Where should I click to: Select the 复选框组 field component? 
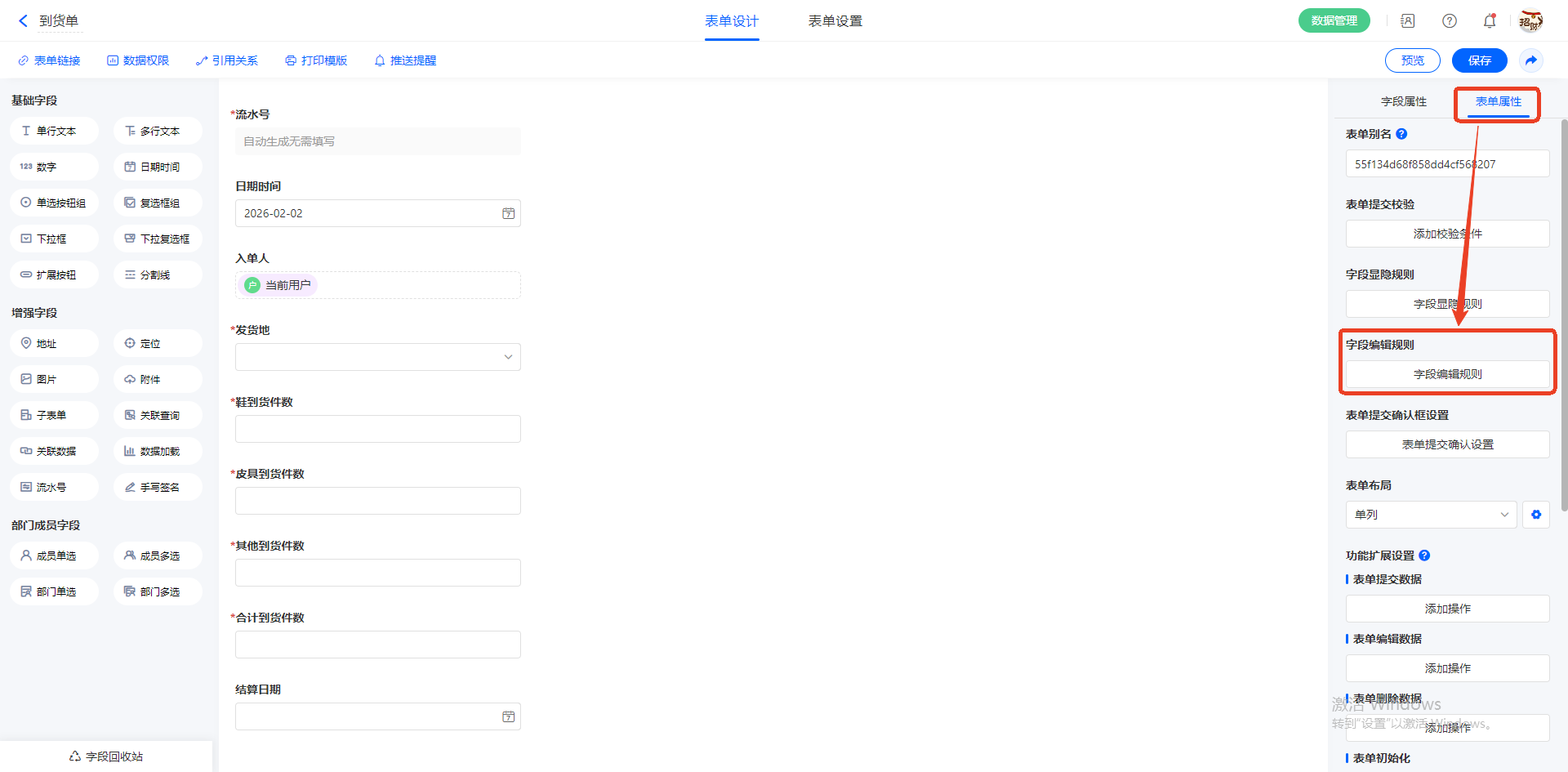[x=158, y=203]
